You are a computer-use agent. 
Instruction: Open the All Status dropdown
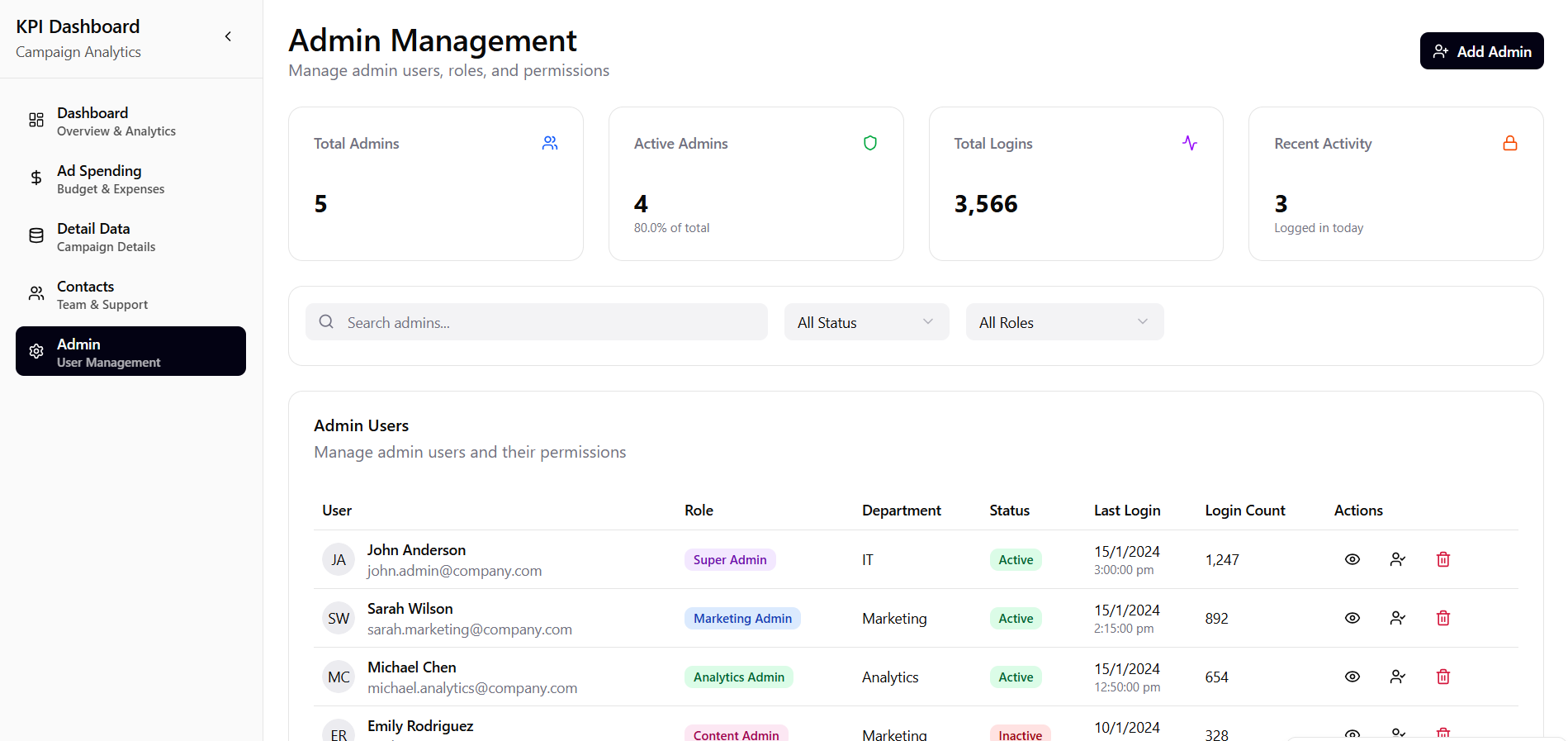(x=866, y=322)
